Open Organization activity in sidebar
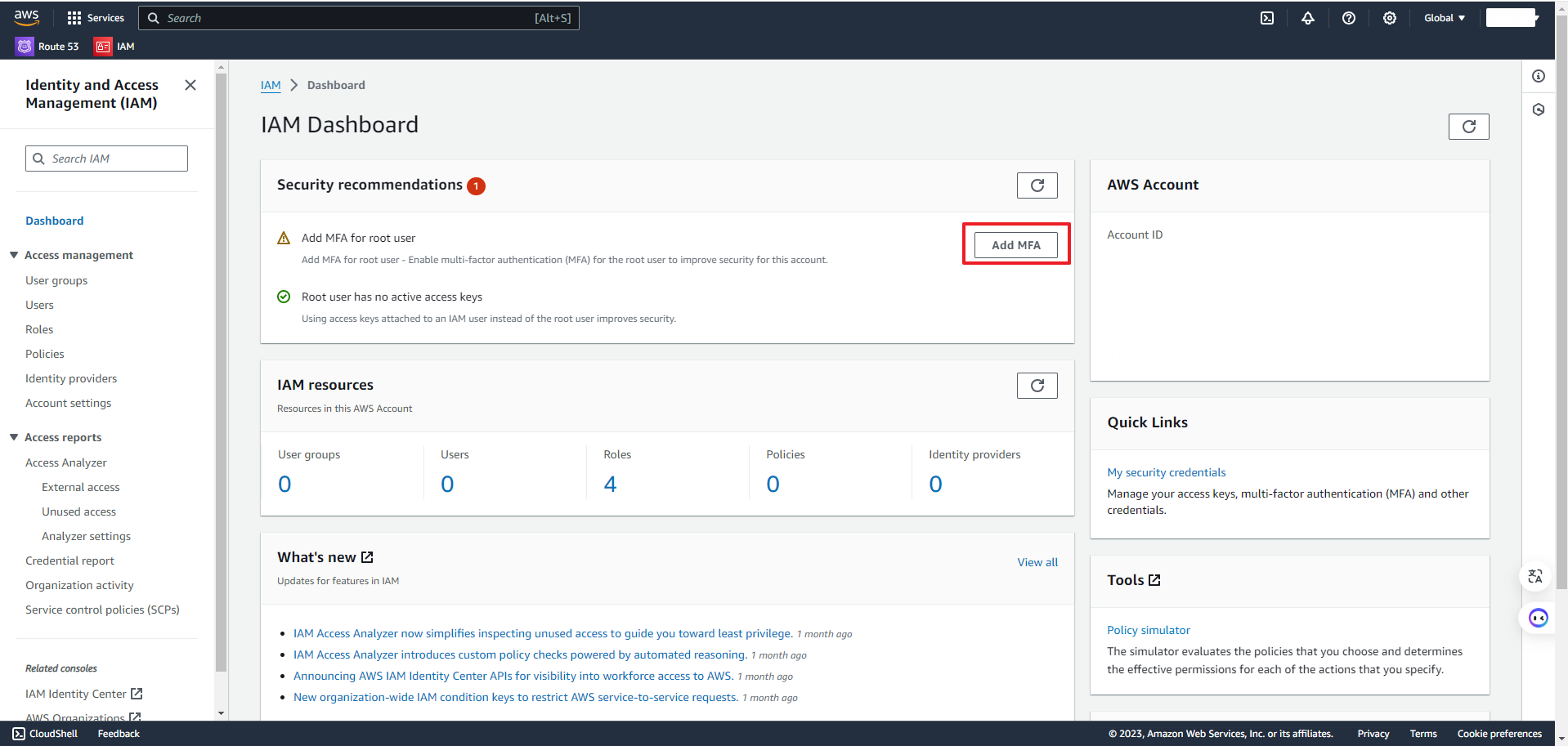 point(79,585)
